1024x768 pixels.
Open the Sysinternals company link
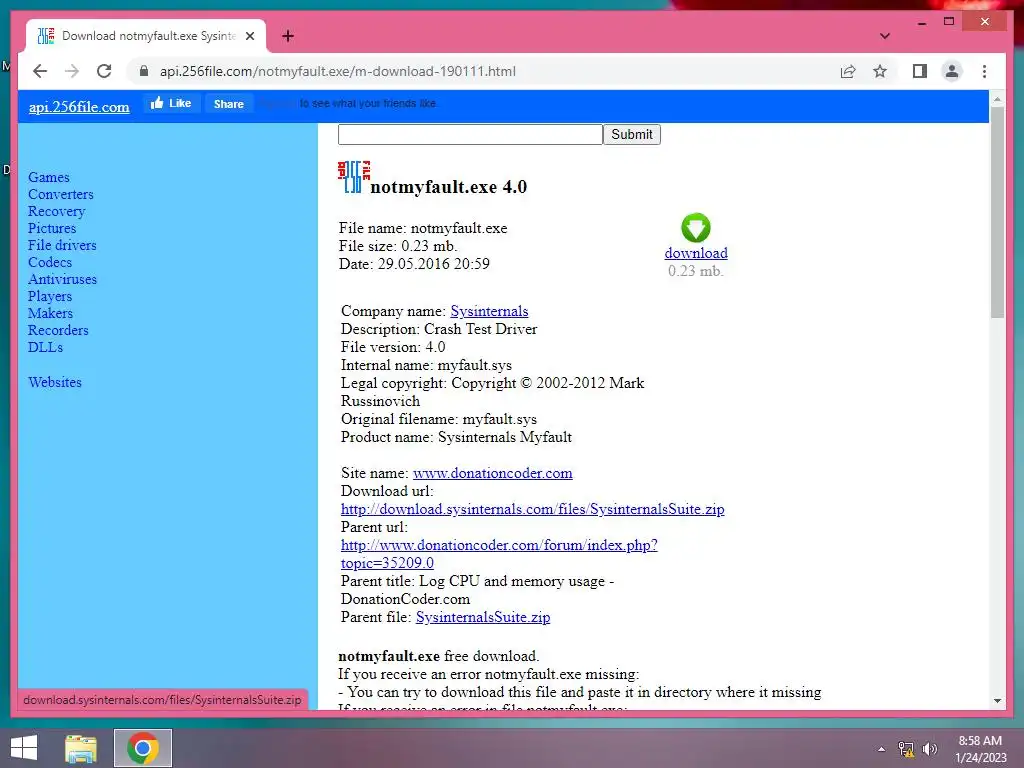pos(489,312)
